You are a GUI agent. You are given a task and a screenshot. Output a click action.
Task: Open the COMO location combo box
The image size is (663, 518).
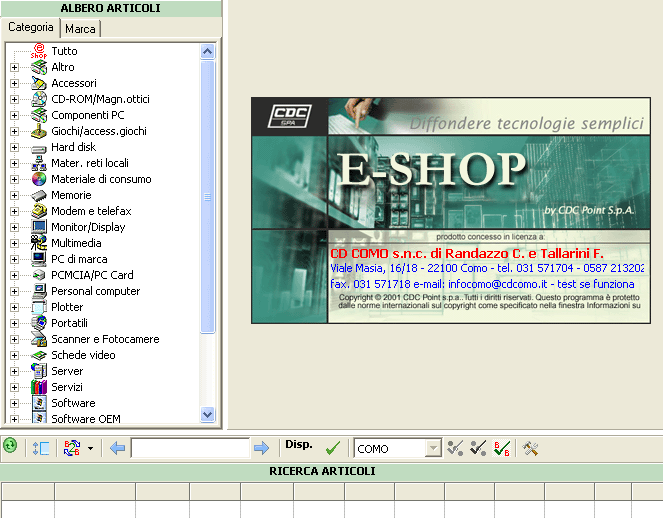point(398,448)
